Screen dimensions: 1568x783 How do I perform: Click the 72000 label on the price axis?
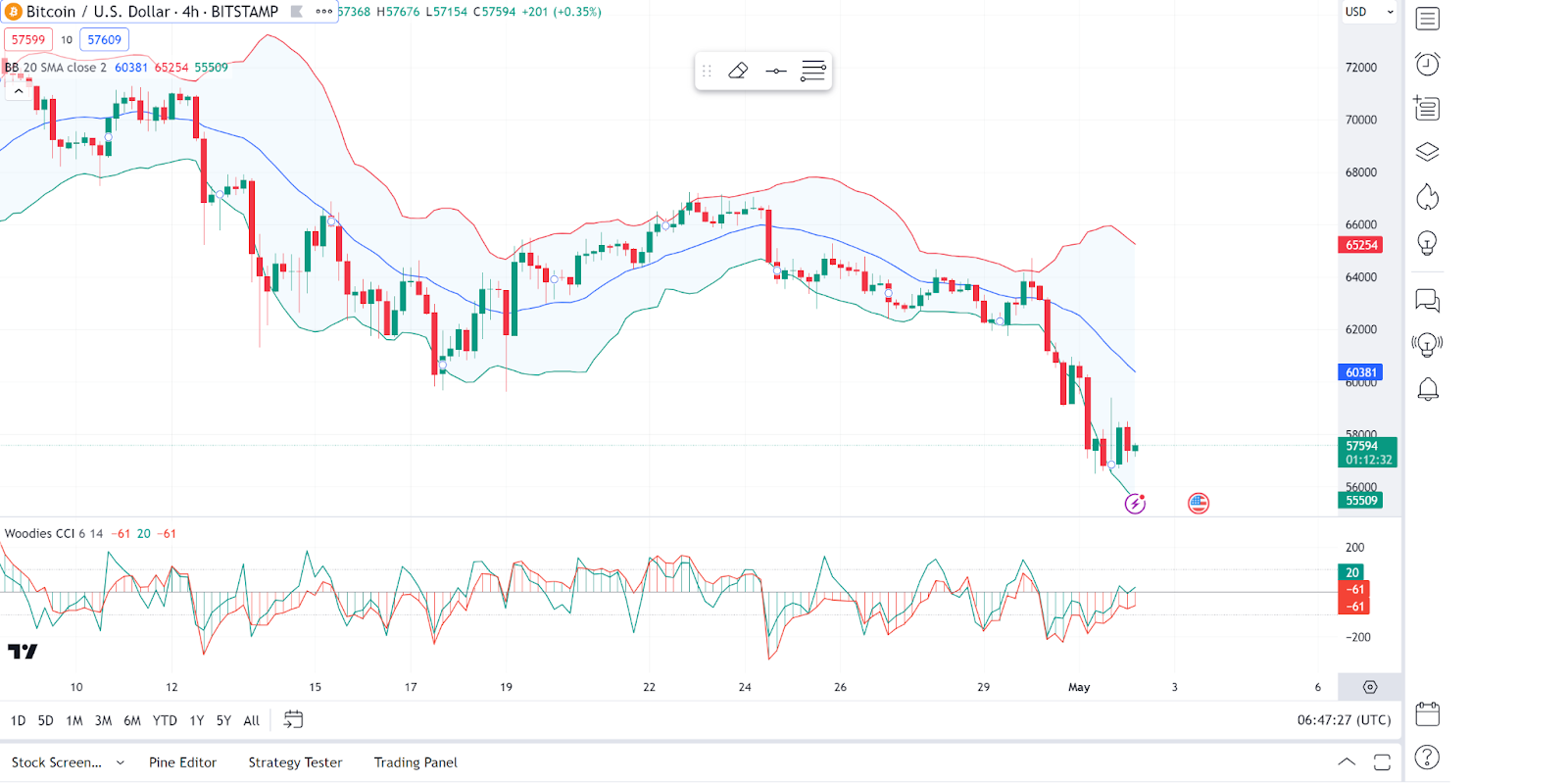1361,68
